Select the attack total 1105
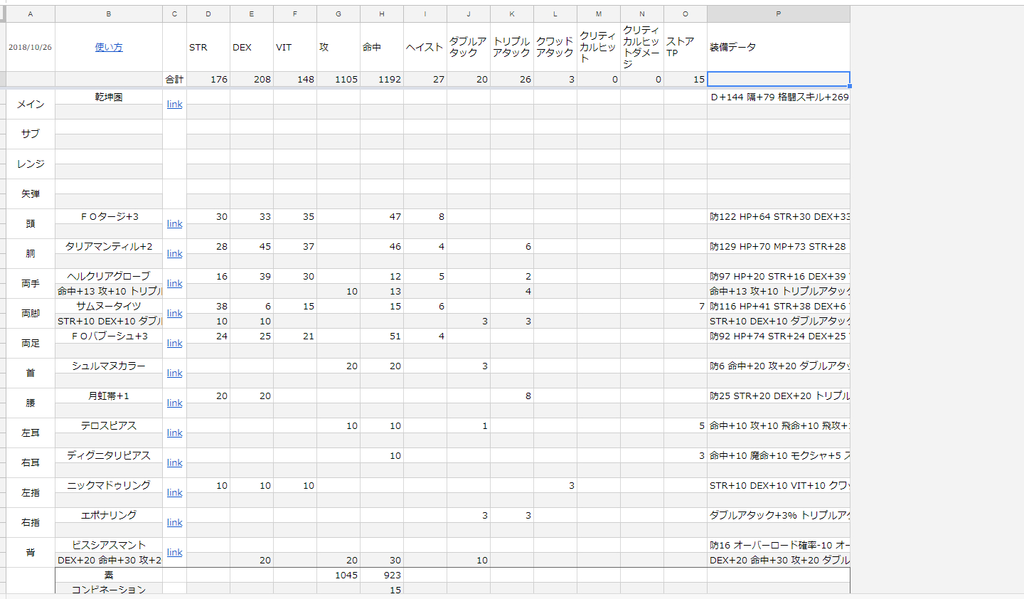The image size is (1024, 599). (x=338, y=79)
